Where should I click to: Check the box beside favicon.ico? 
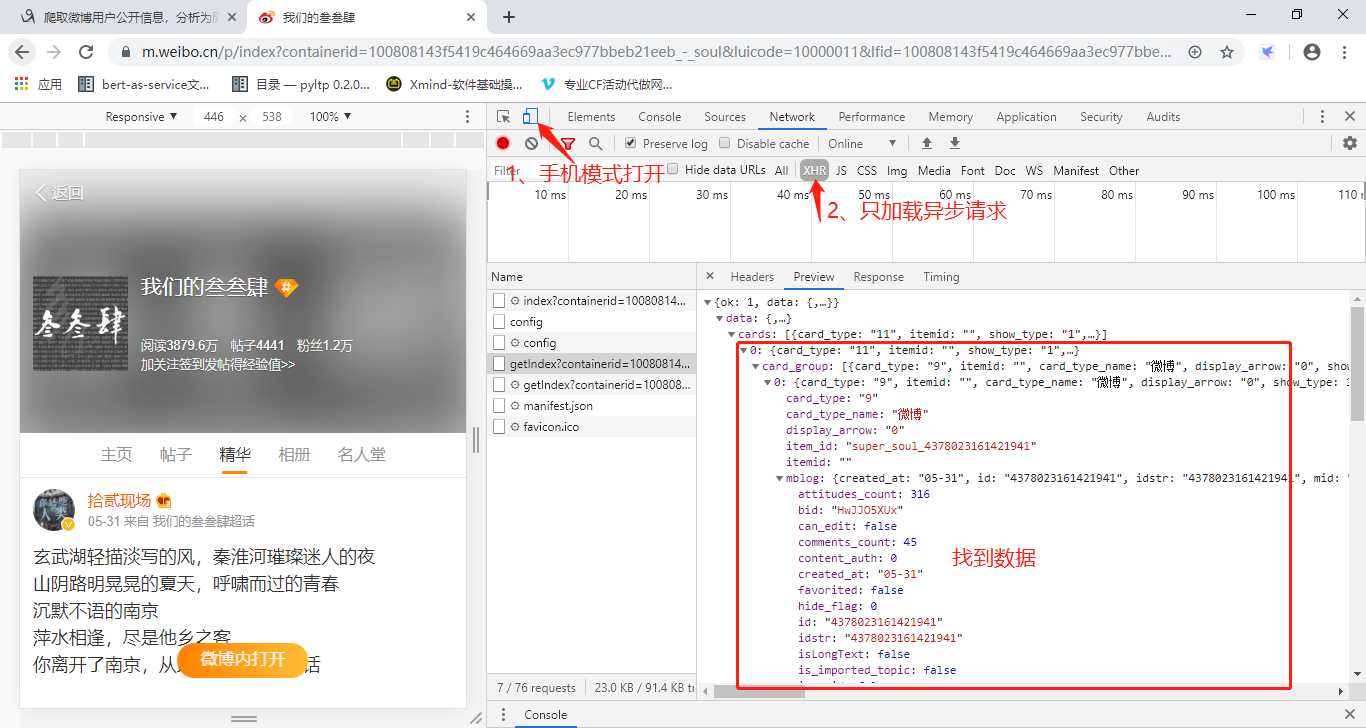click(500, 427)
